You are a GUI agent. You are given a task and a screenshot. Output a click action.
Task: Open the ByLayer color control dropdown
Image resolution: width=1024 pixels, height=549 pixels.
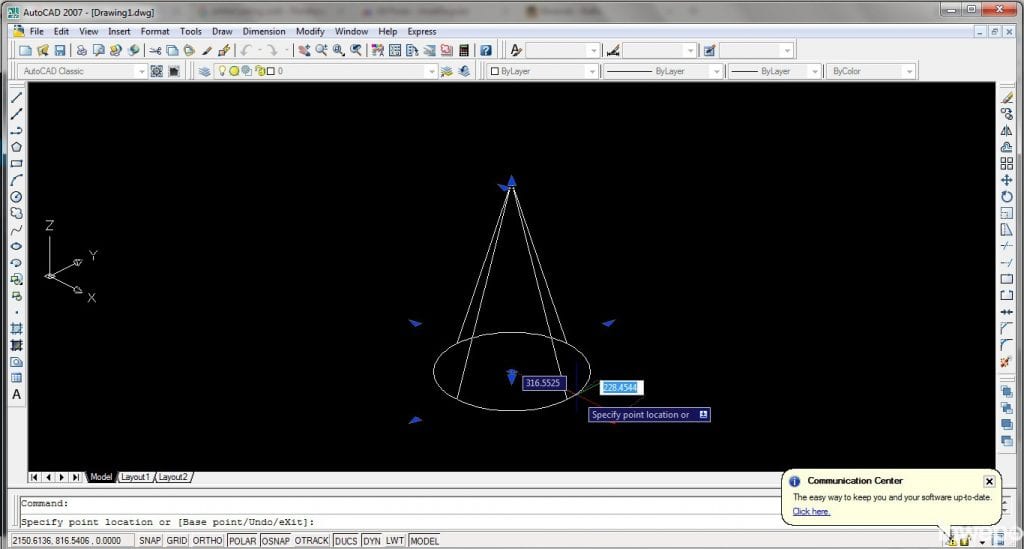[x=591, y=71]
